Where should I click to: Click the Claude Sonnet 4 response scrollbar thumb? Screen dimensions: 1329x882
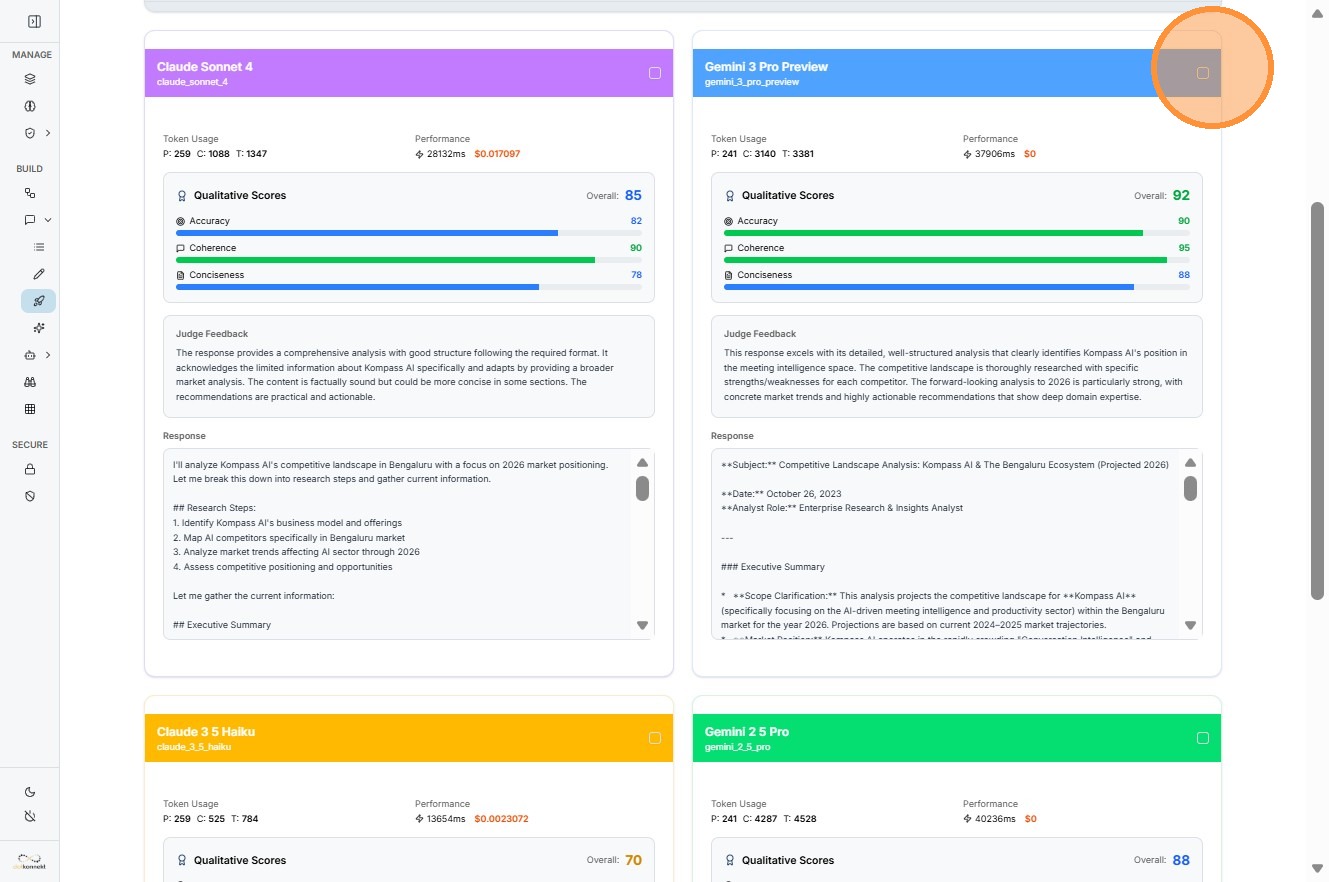click(x=642, y=488)
